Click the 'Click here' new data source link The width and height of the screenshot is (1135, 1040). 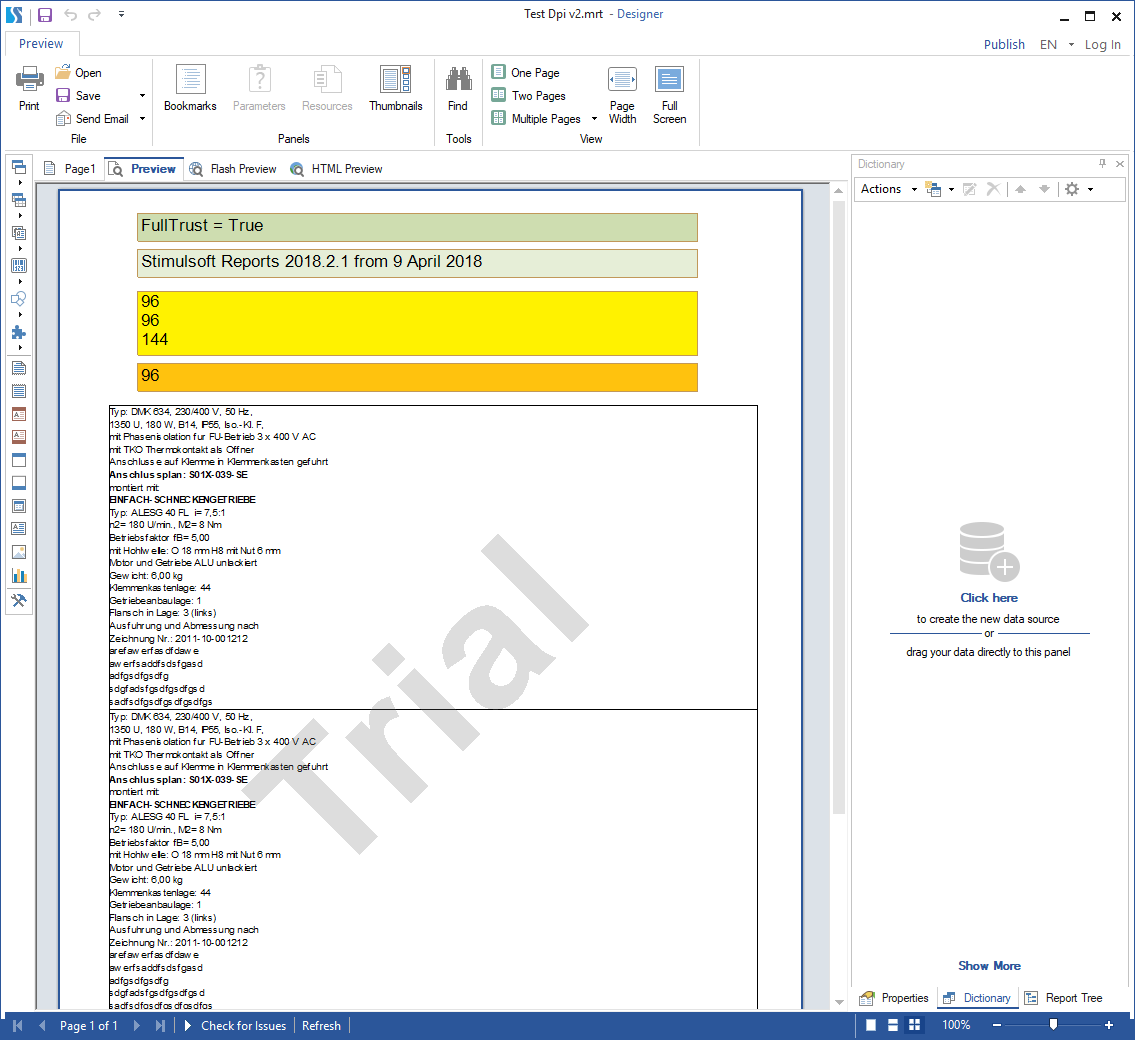pyautogui.click(x=989, y=598)
